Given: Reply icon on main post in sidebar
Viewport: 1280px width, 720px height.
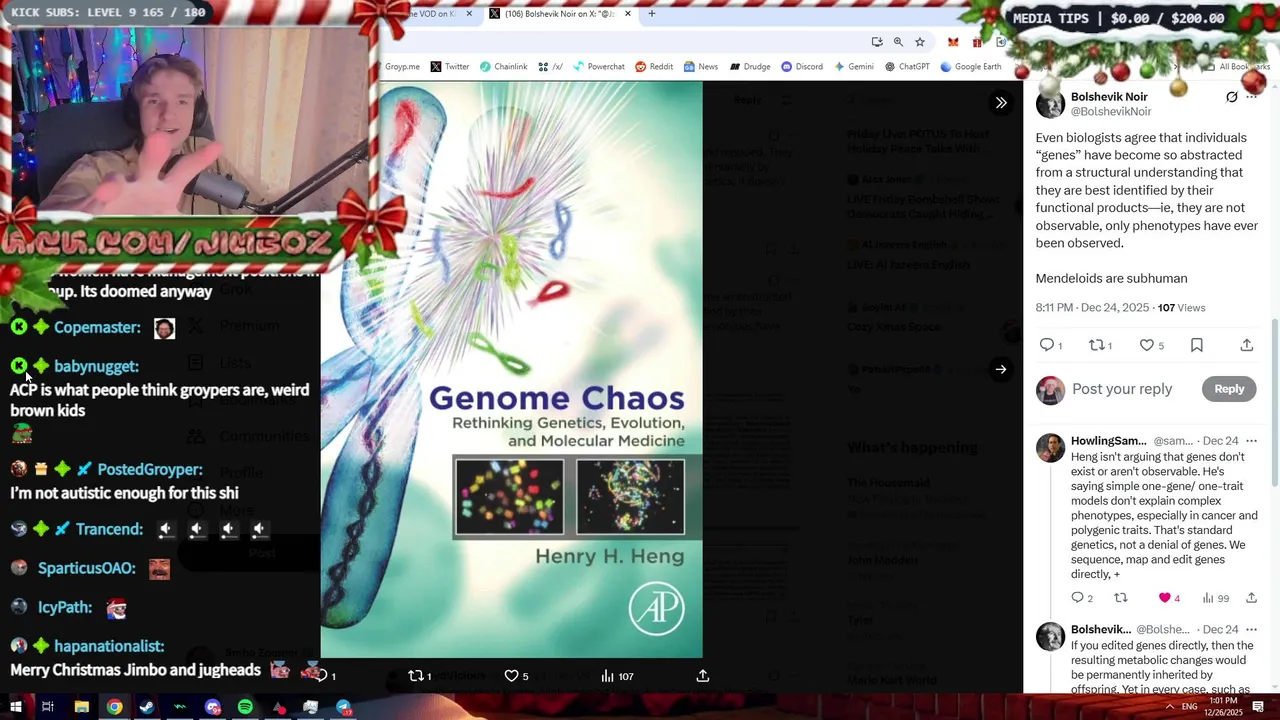Looking at the screenshot, I should point(1047,345).
